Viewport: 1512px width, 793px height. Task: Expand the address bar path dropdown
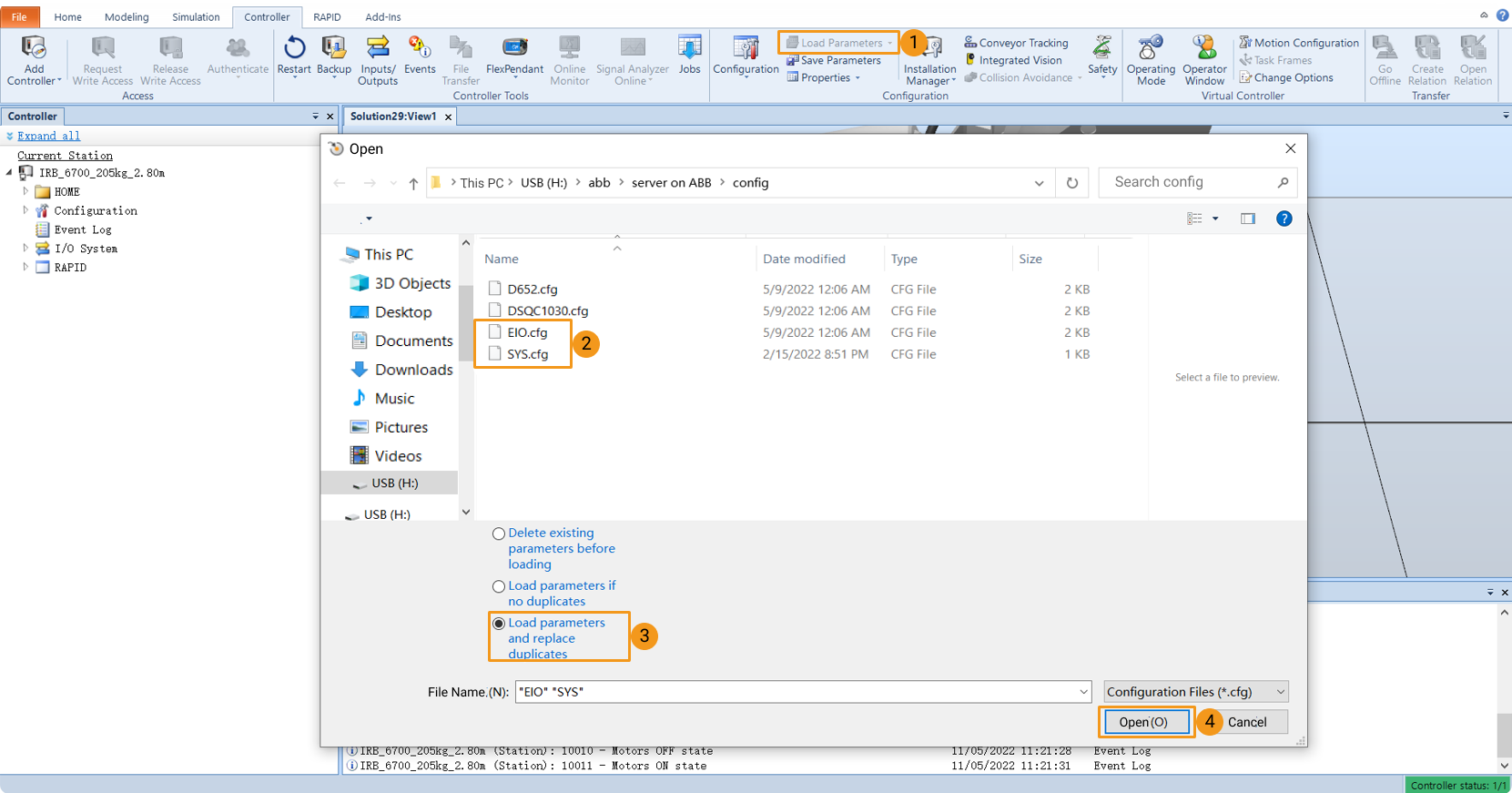(x=1039, y=183)
